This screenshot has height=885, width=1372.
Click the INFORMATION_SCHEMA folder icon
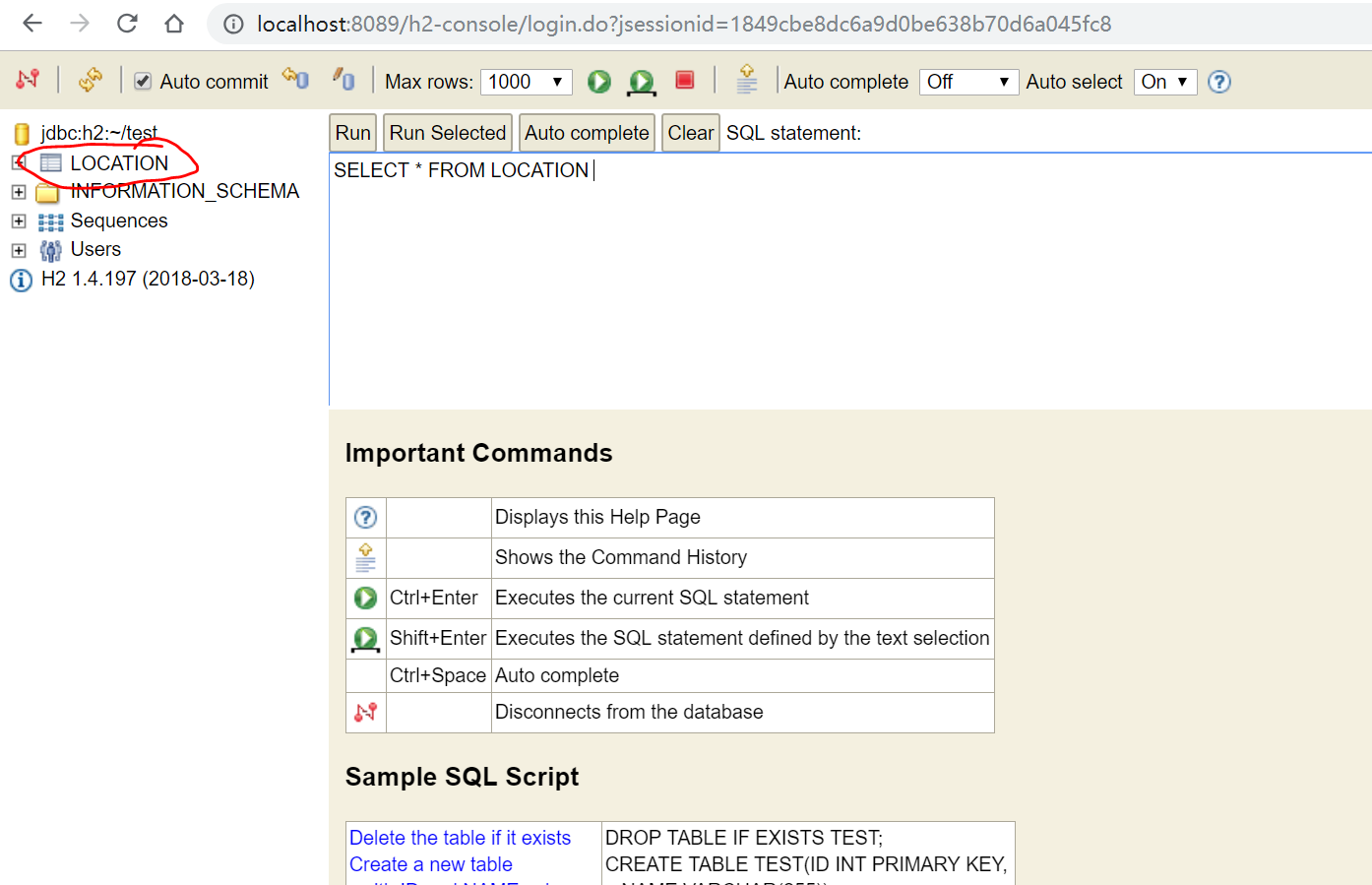pos(48,193)
